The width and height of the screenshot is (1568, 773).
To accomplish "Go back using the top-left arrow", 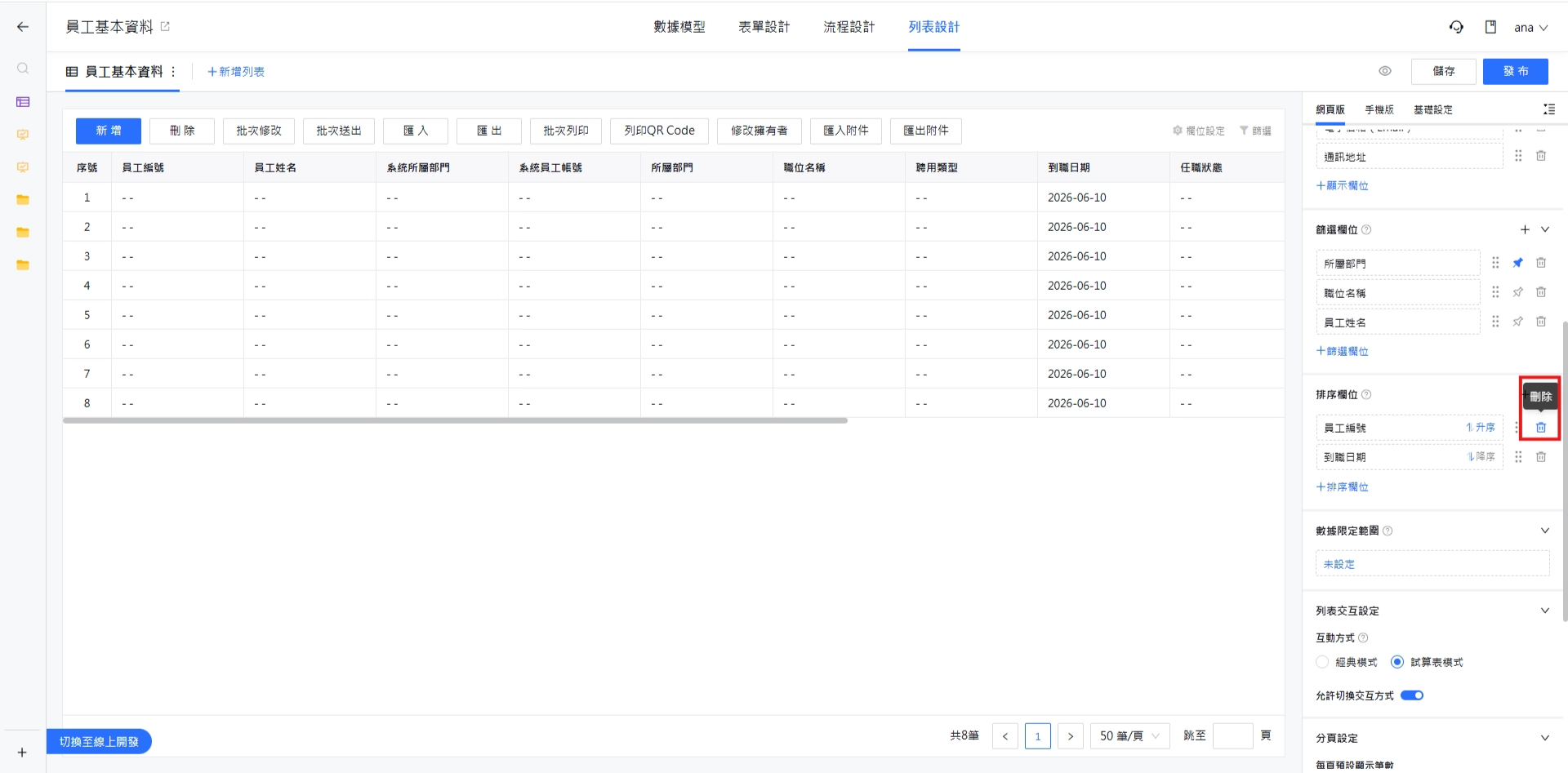I will (x=23, y=27).
